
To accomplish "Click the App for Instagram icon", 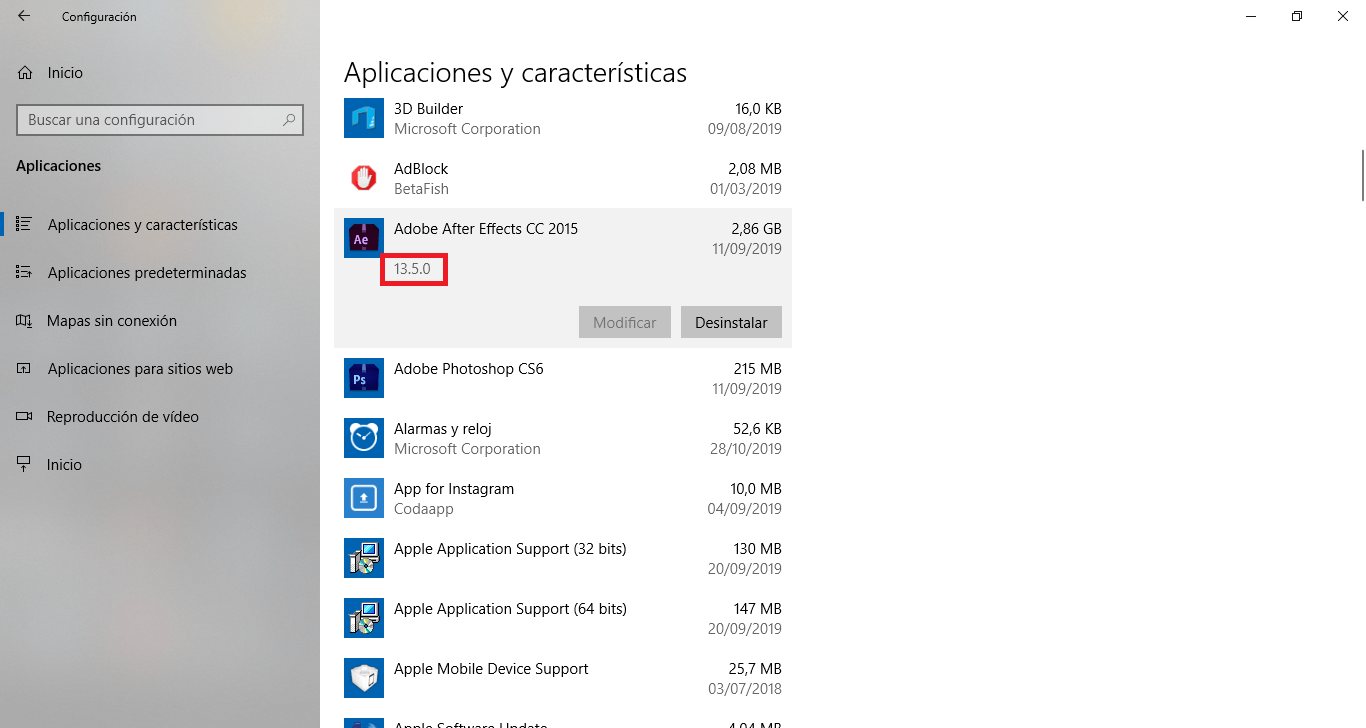I will click(x=363, y=498).
